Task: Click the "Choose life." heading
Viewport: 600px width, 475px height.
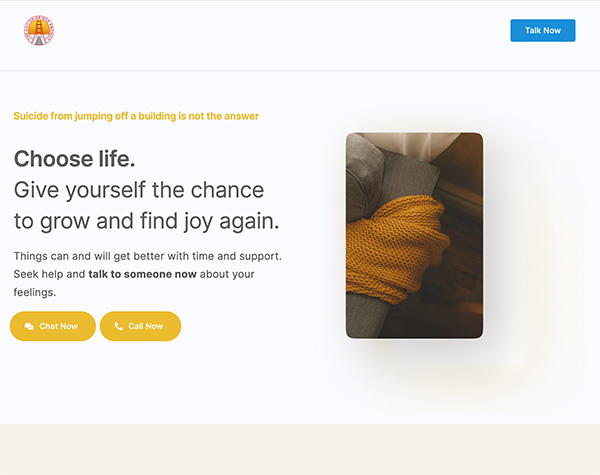Action: pyautogui.click(x=74, y=158)
